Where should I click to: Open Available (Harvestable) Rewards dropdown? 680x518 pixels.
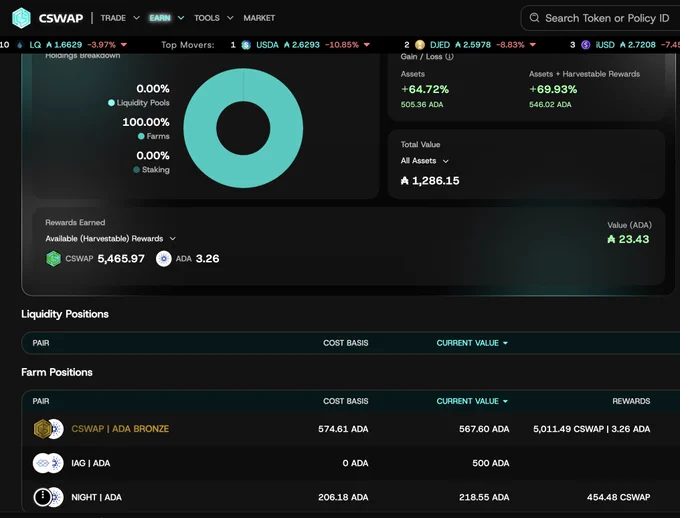click(x=110, y=239)
